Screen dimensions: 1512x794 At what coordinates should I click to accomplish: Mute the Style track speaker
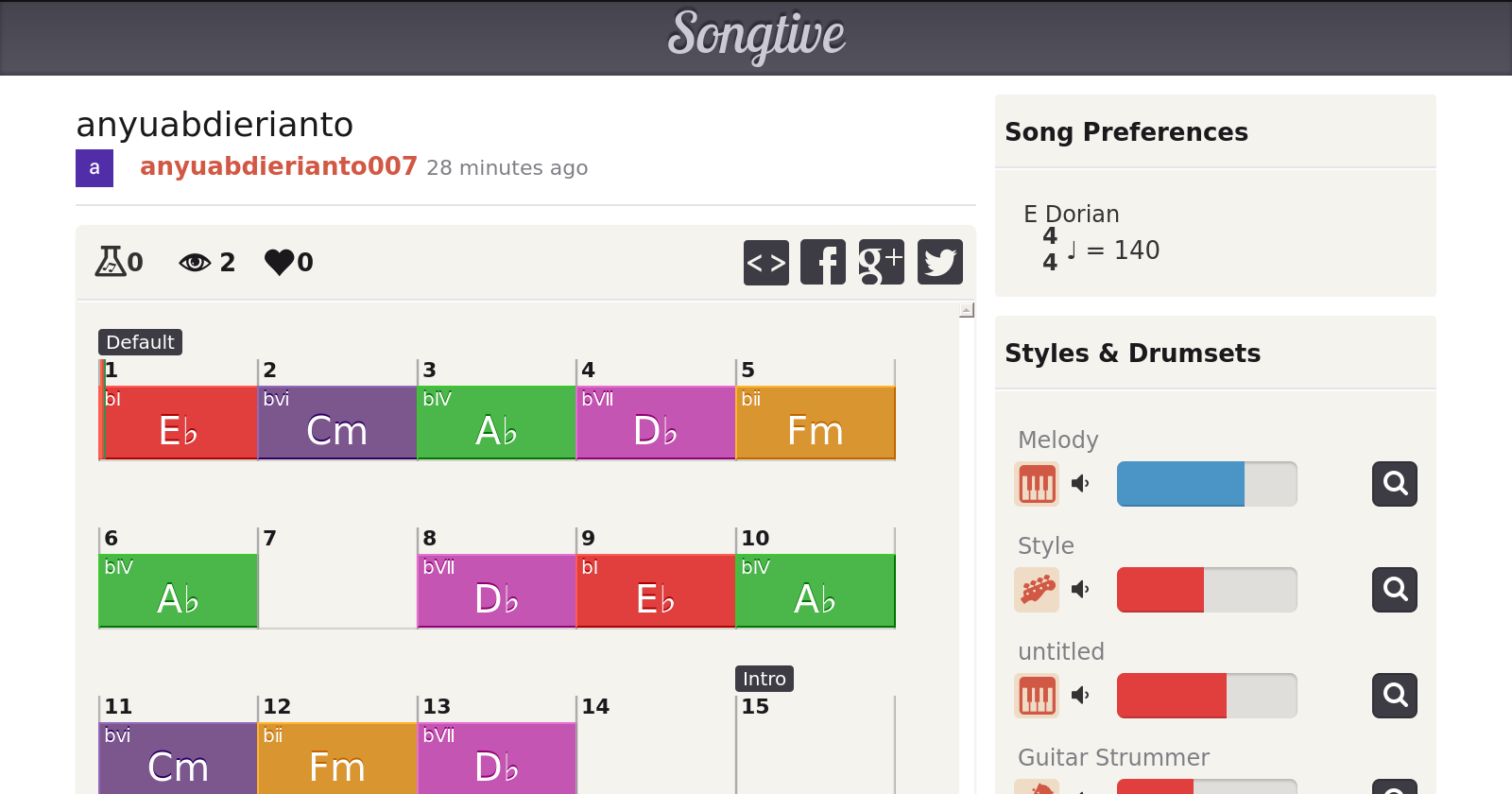point(1080,590)
